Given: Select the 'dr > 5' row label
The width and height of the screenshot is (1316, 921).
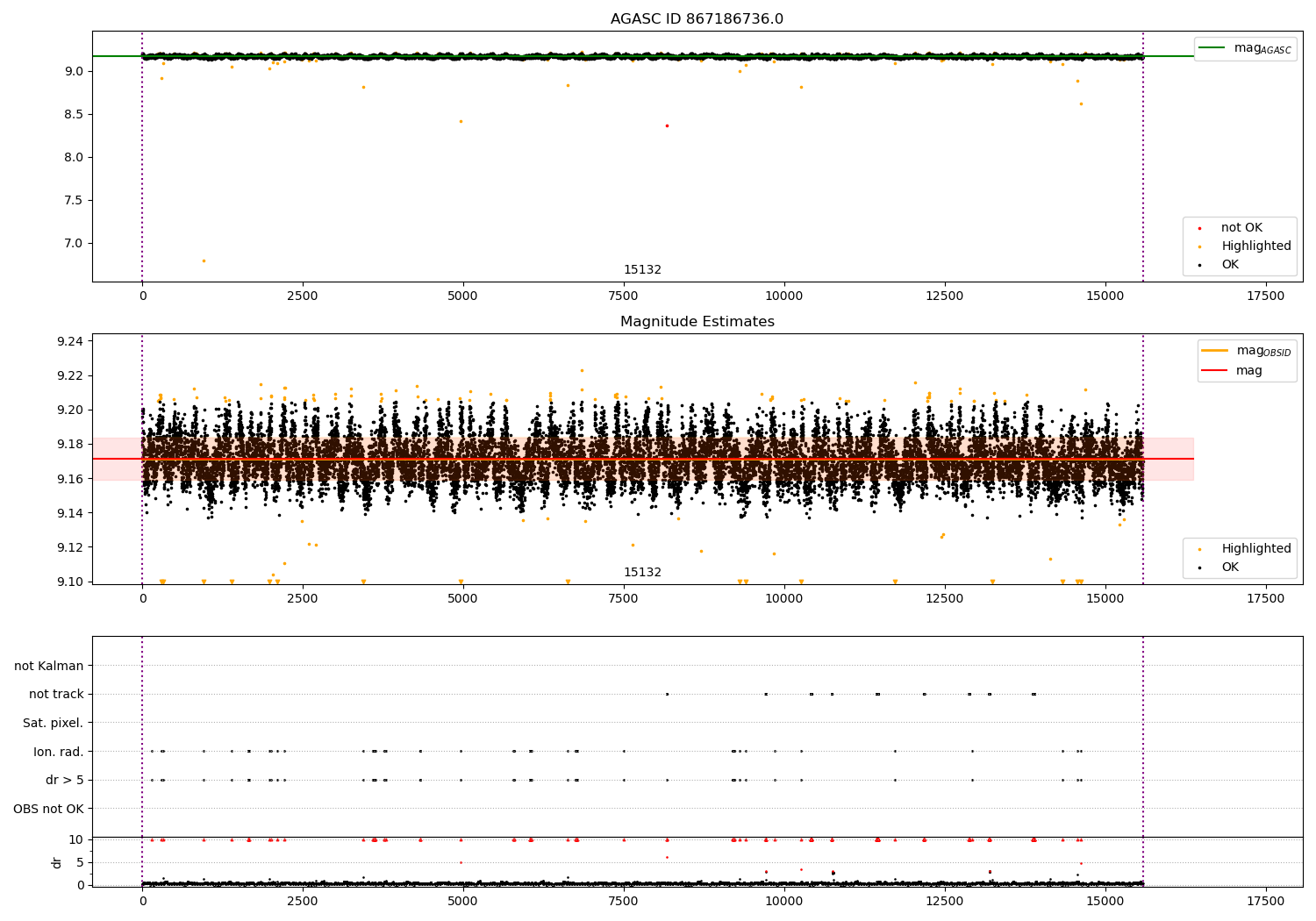Looking at the screenshot, I should (x=65, y=780).
